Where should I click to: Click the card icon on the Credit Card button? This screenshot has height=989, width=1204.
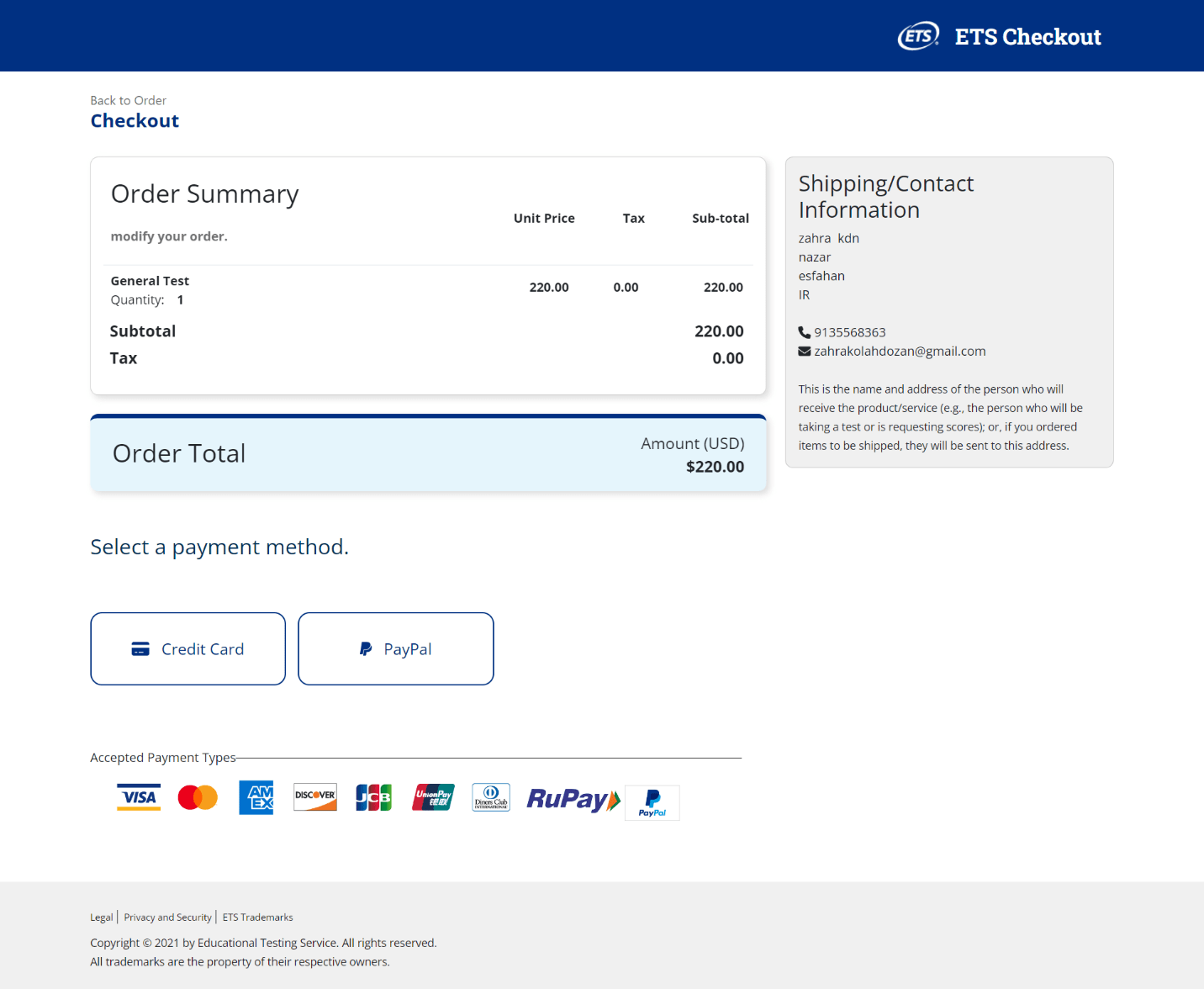tap(140, 649)
